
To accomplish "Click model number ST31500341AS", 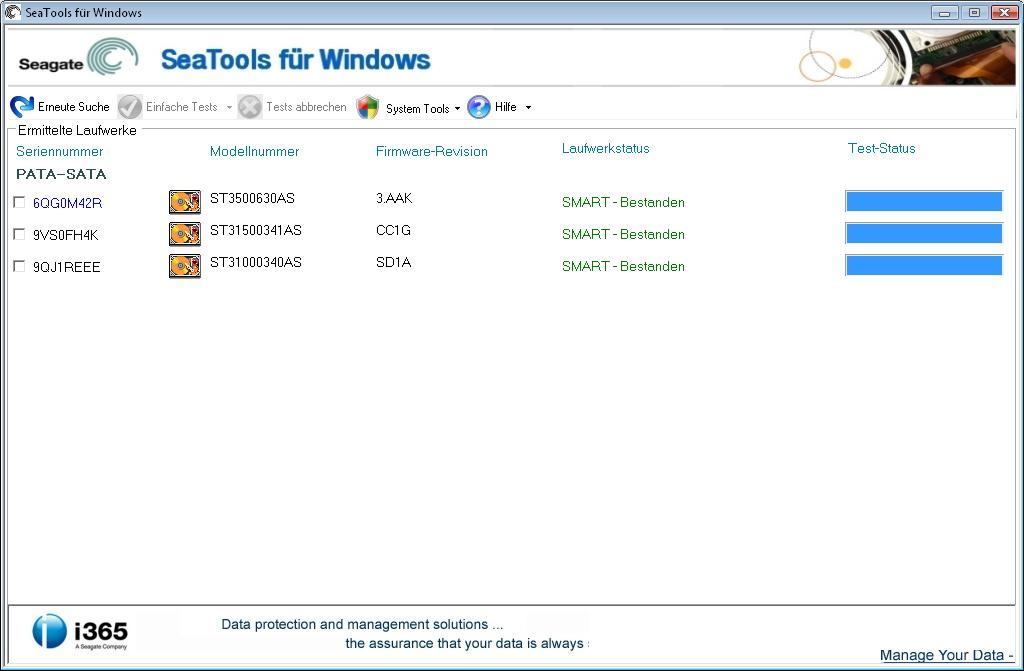I will coord(255,230).
